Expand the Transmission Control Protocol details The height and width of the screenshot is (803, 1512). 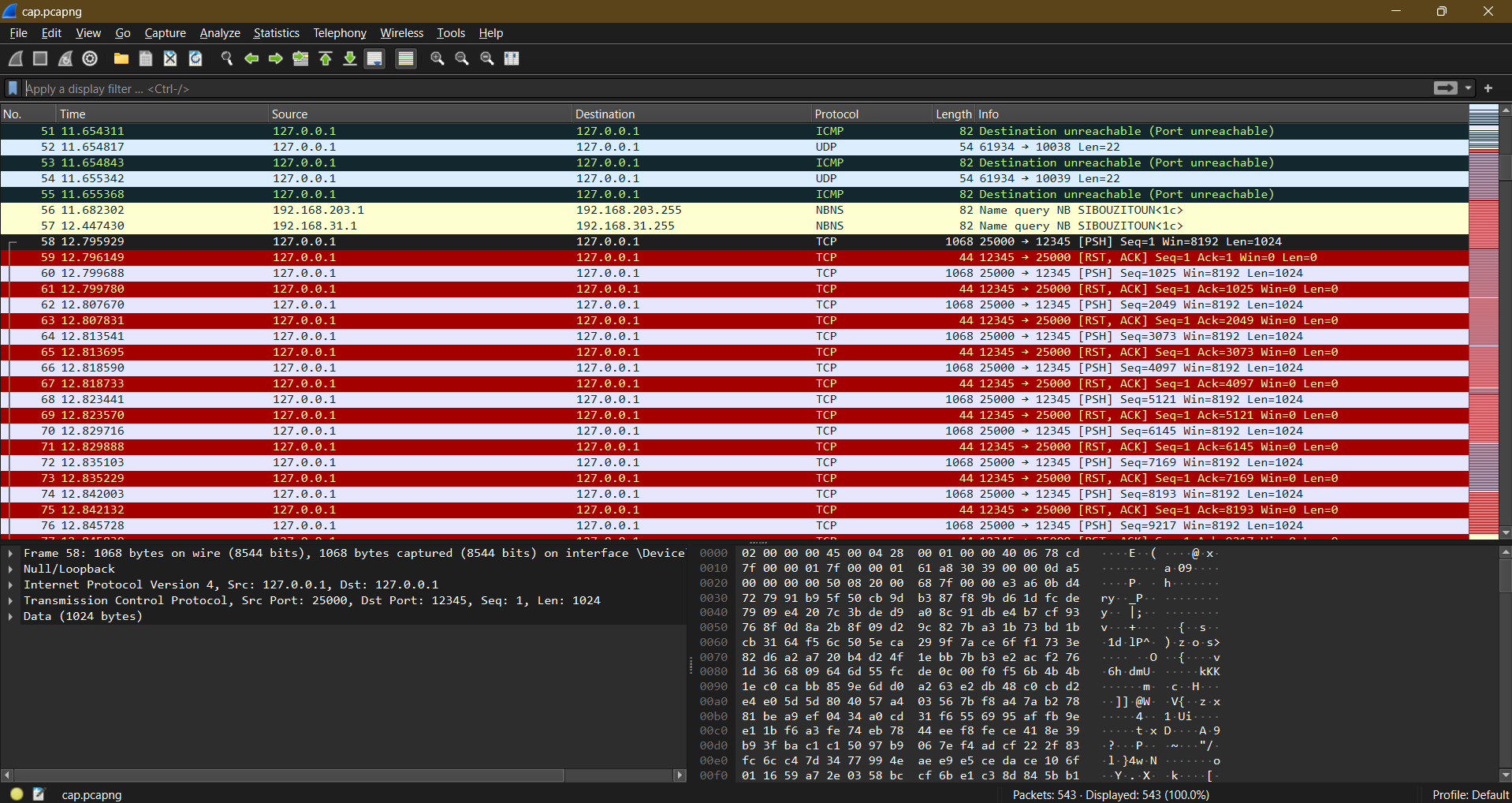tap(10, 600)
